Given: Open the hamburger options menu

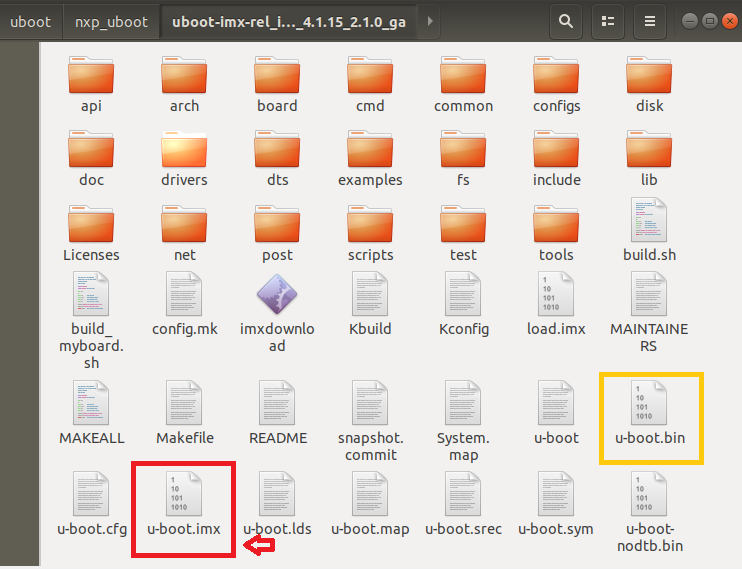Looking at the screenshot, I should pos(650,21).
